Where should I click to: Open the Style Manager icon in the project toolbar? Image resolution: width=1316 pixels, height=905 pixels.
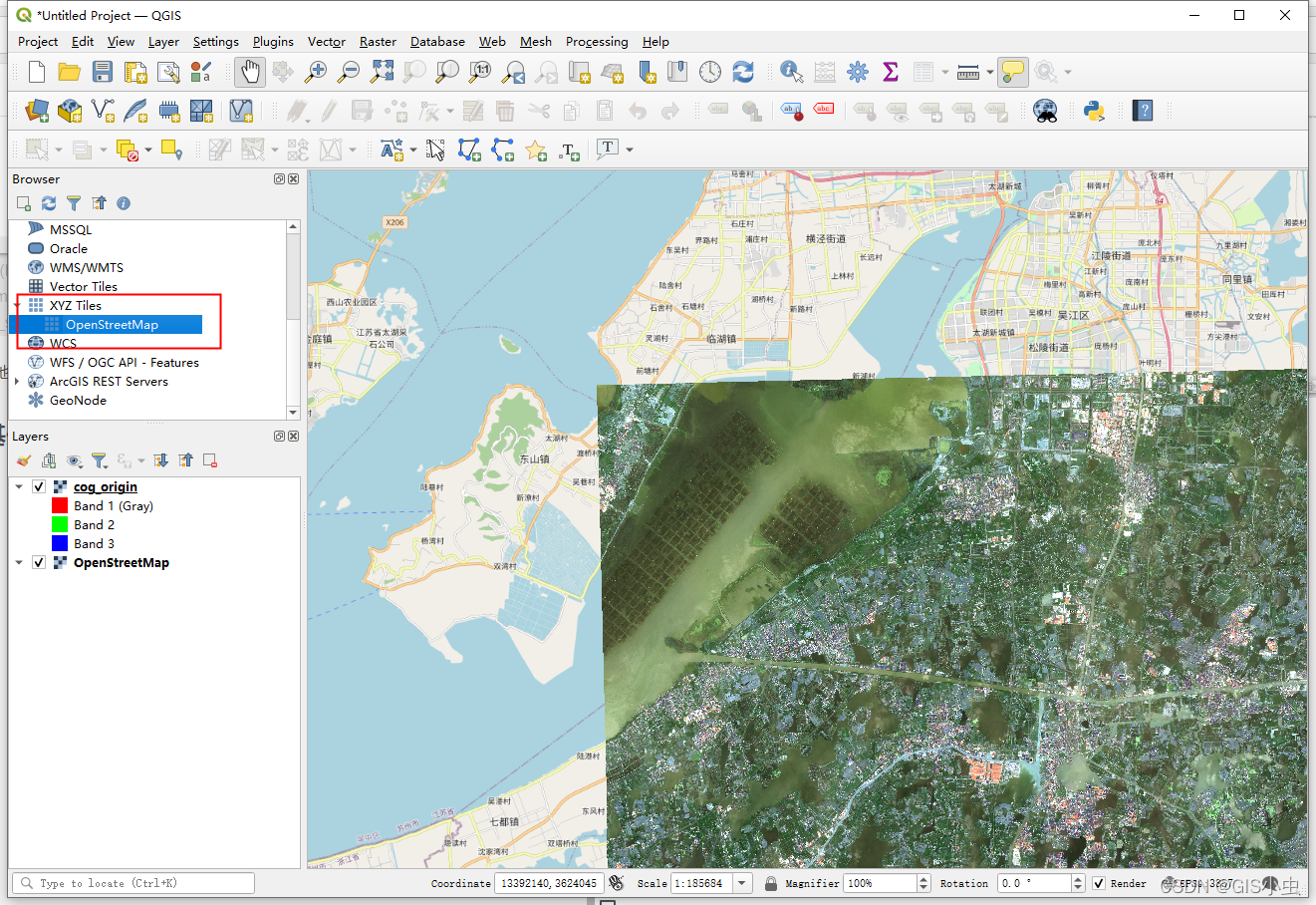click(x=201, y=72)
